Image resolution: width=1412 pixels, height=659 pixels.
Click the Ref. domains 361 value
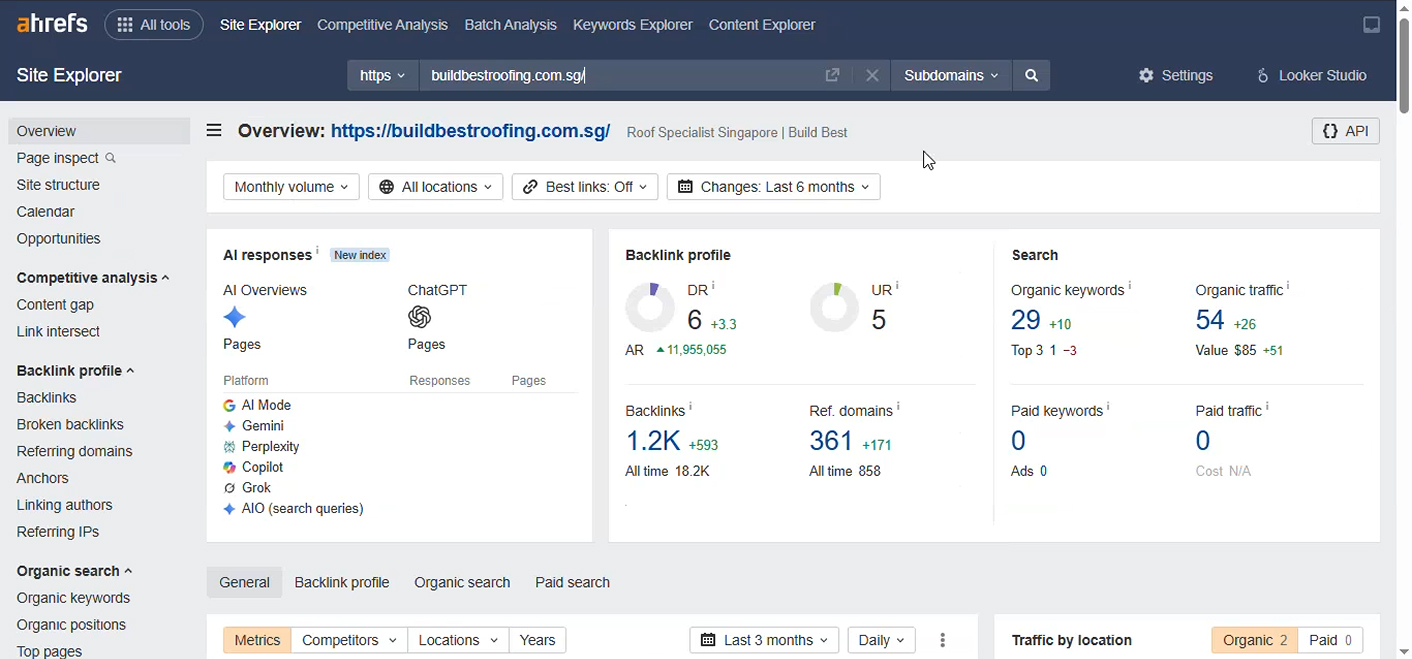(x=831, y=441)
